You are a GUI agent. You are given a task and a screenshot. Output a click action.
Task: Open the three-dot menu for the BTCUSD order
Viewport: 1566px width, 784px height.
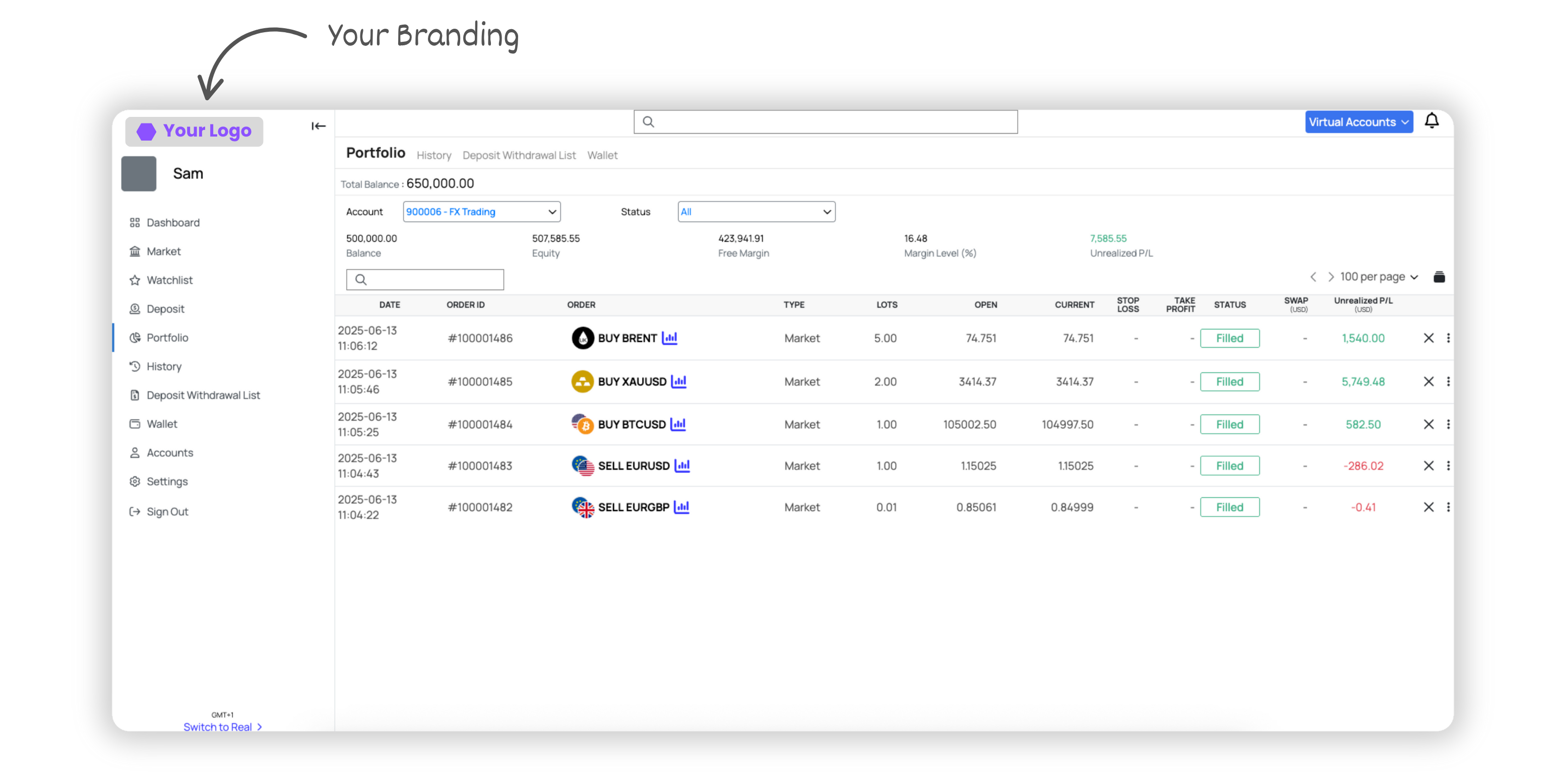pyautogui.click(x=1448, y=424)
